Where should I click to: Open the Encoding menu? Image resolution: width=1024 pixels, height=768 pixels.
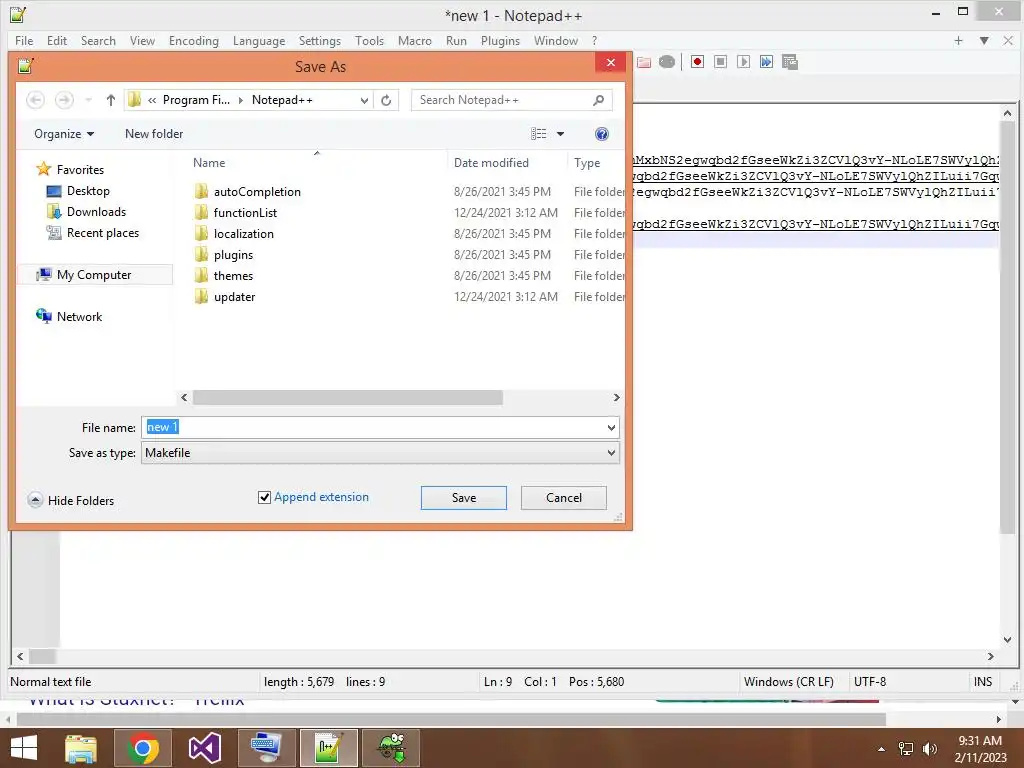[193, 40]
